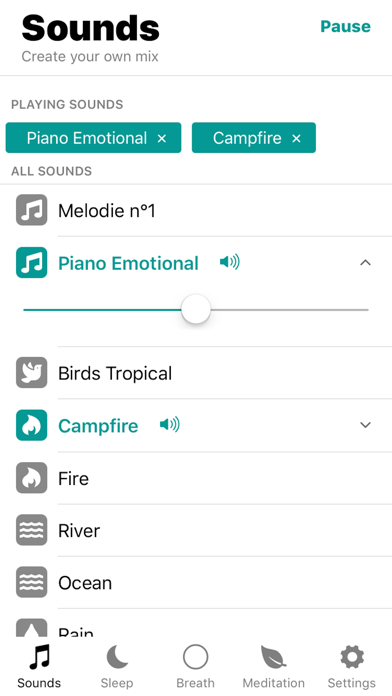
Task: Click the Piano Emotional volume slider handle
Action: coord(196,309)
